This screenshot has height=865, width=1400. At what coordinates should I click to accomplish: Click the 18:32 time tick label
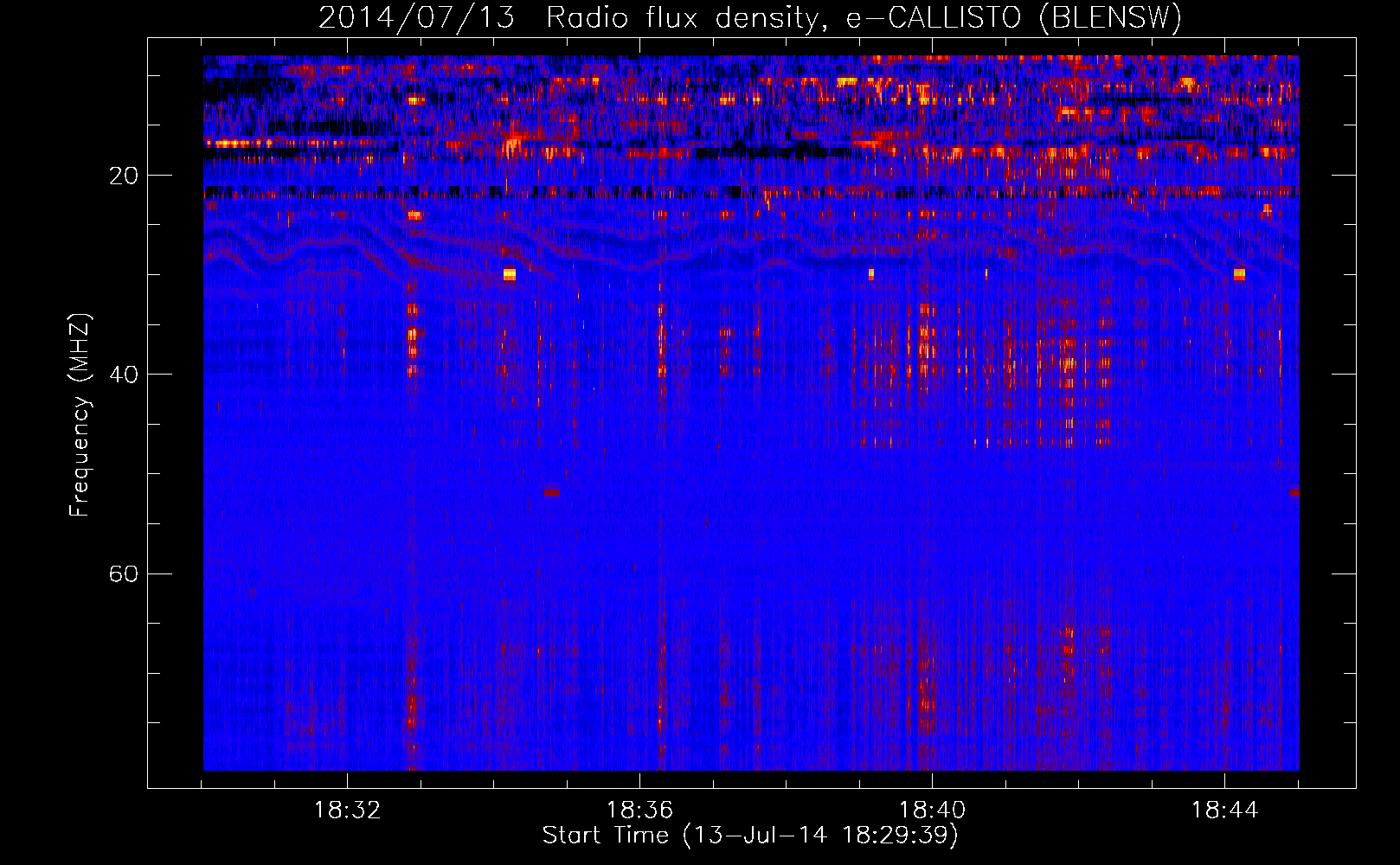pos(347,810)
